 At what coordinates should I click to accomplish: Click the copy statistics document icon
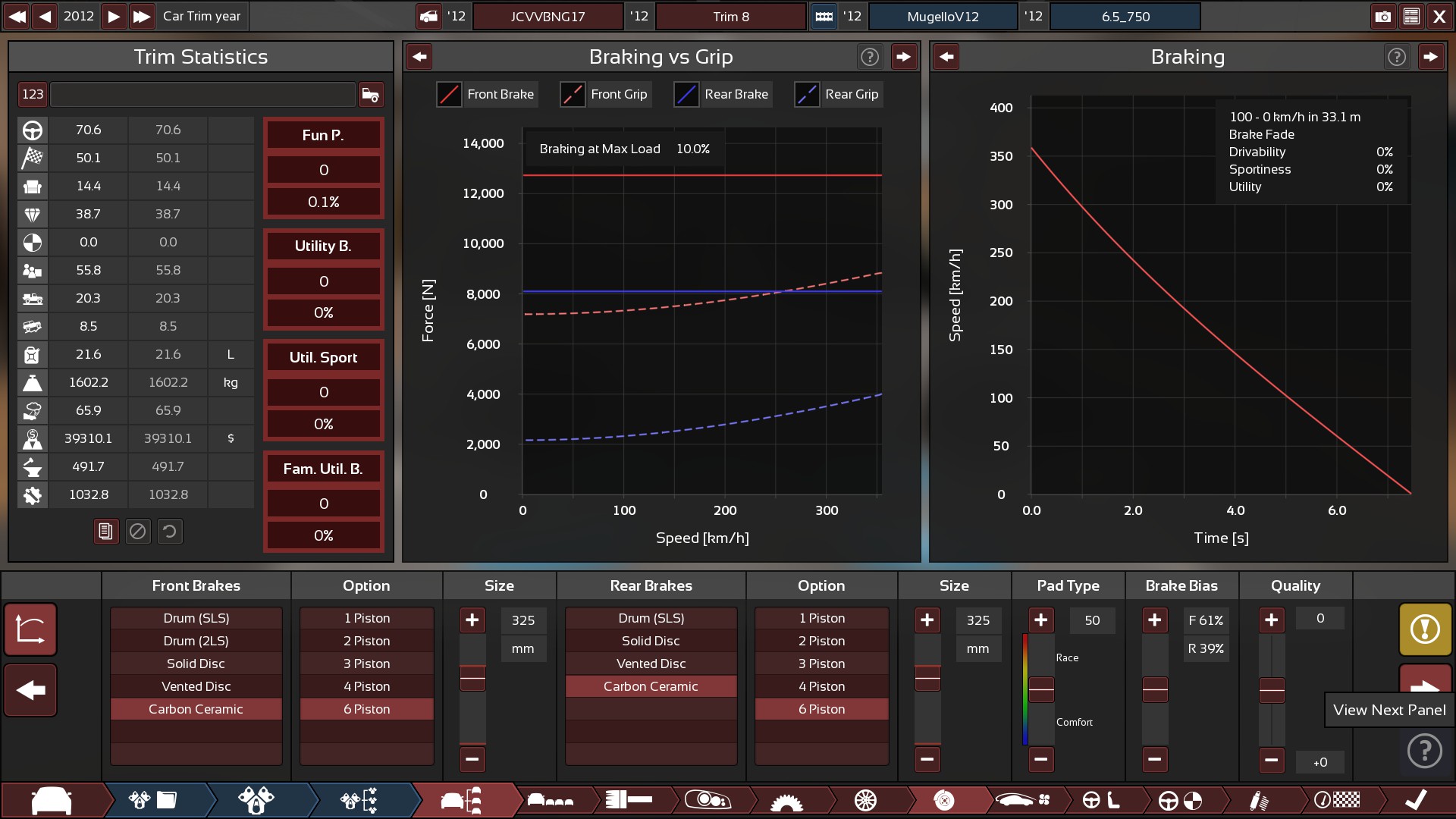106,532
